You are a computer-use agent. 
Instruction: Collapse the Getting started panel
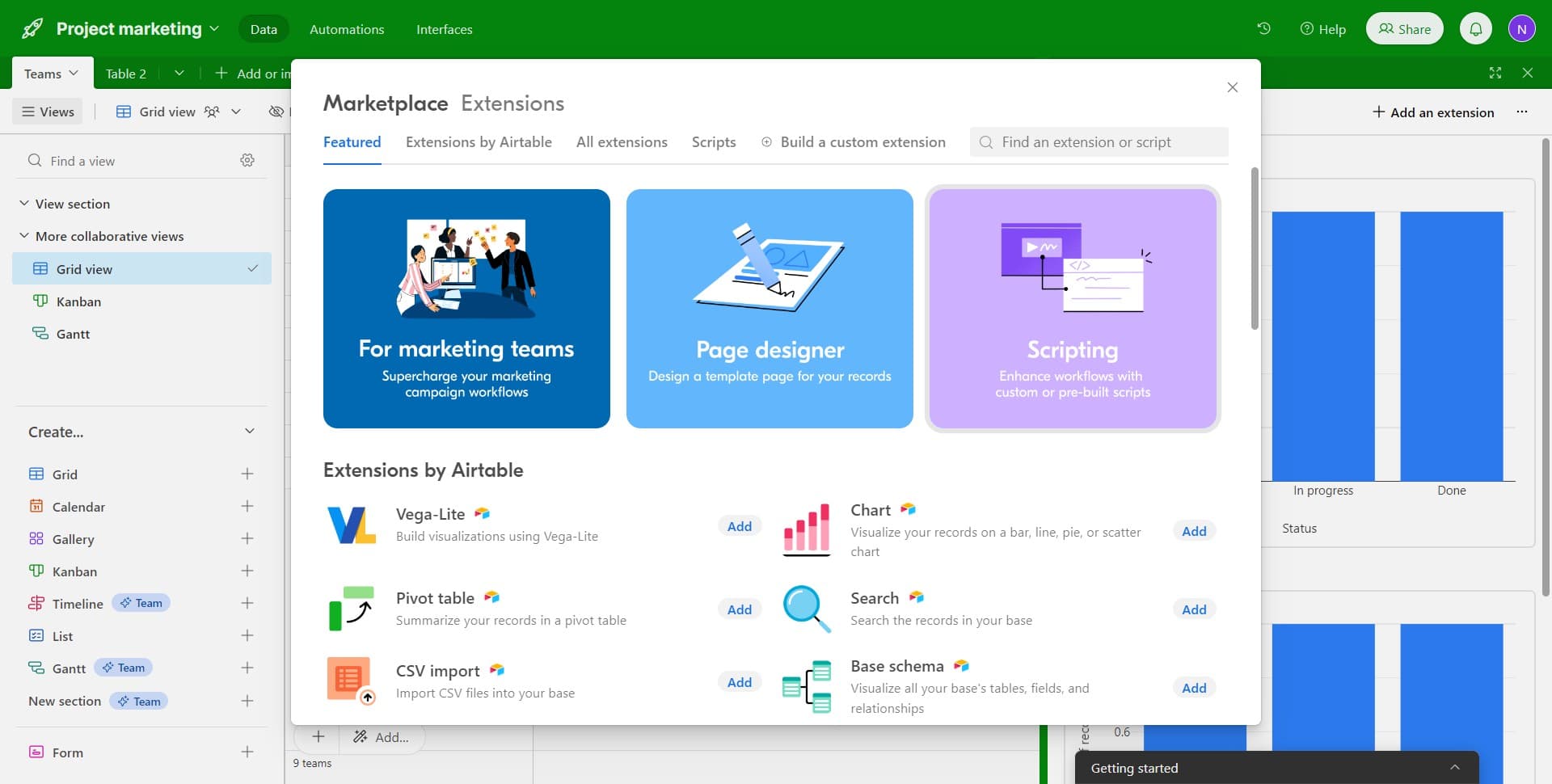tap(1454, 767)
